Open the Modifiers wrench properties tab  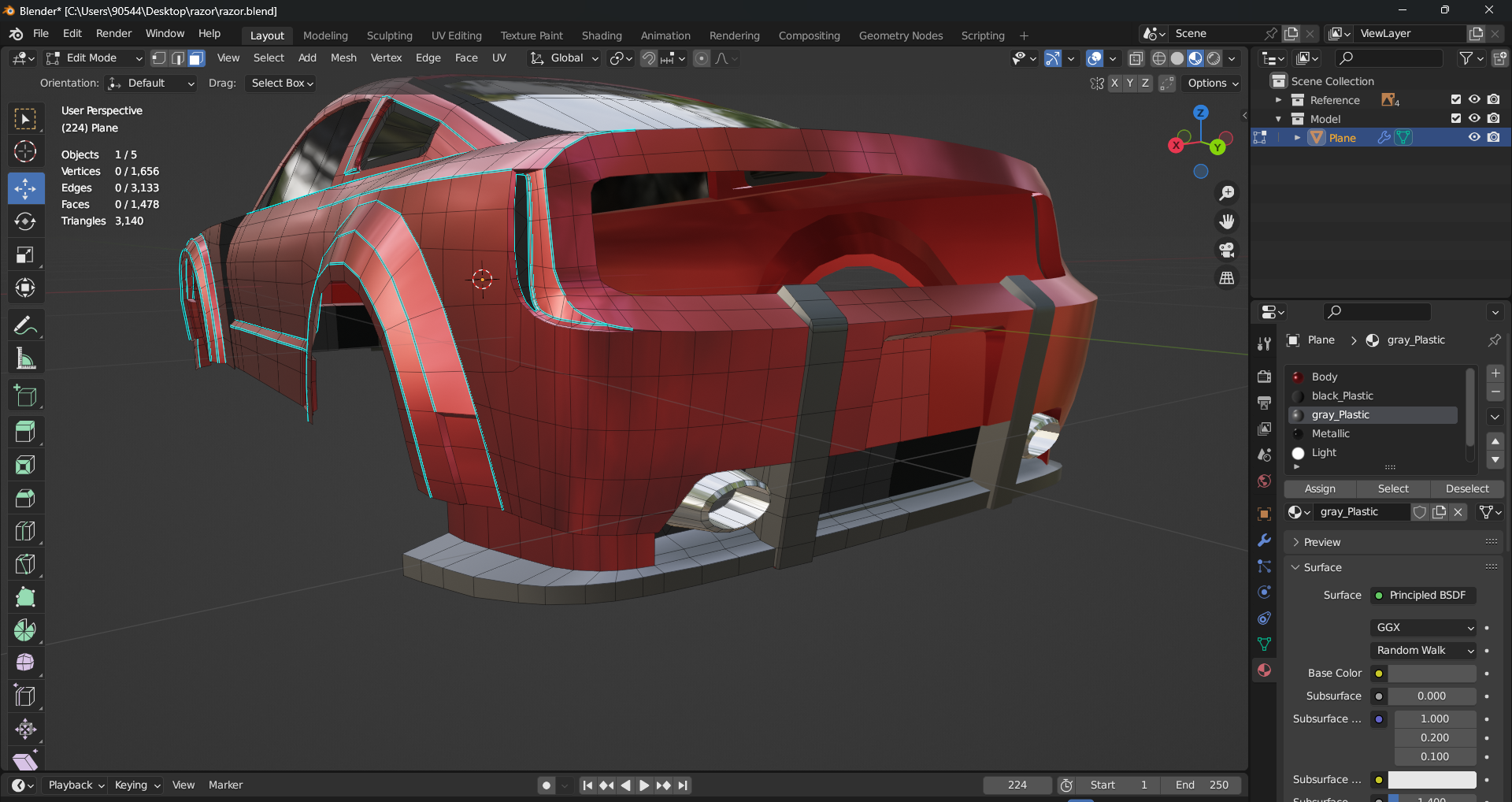click(1264, 540)
